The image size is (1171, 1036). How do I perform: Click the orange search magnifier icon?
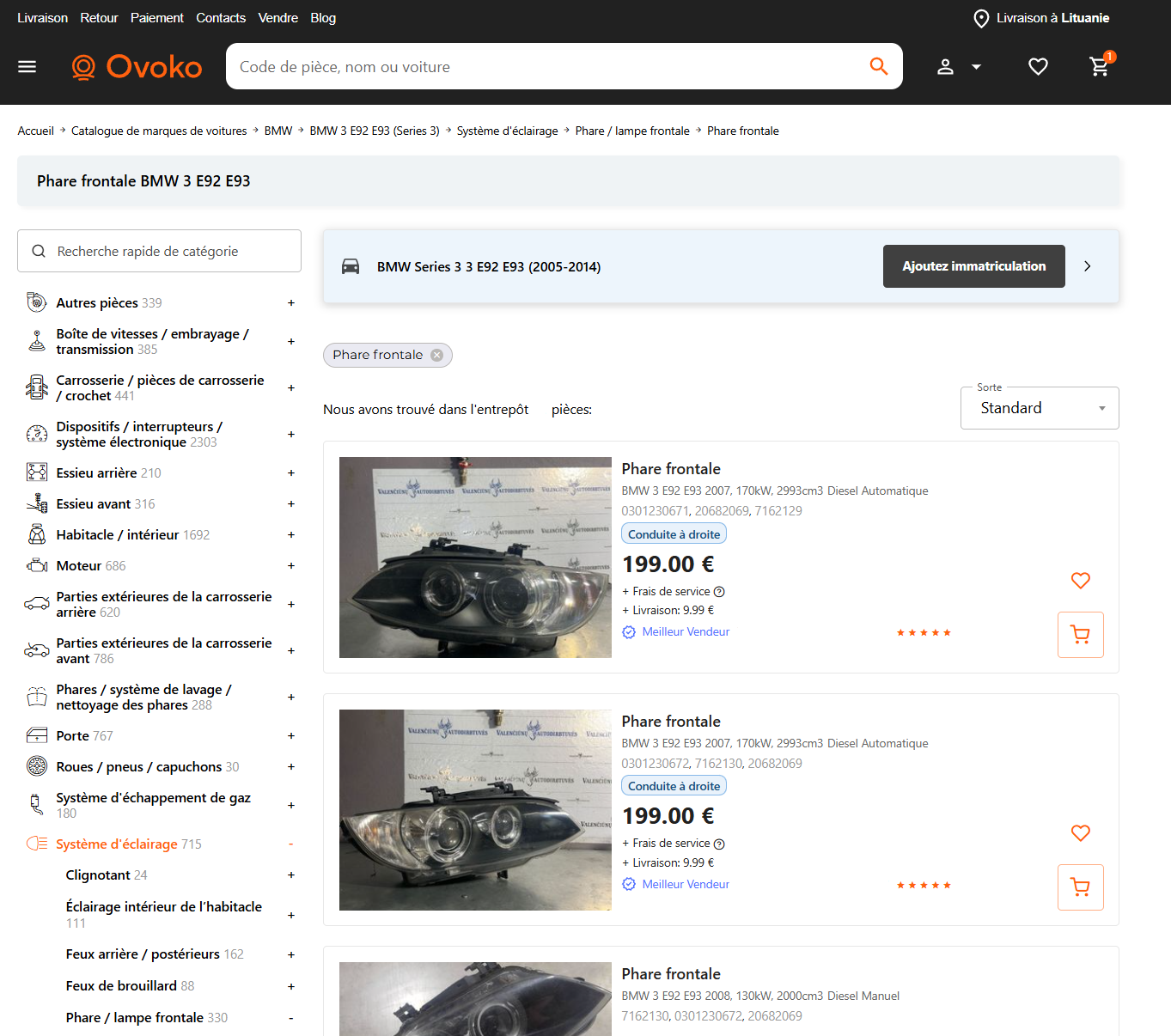pyautogui.click(x=878, y=66)
